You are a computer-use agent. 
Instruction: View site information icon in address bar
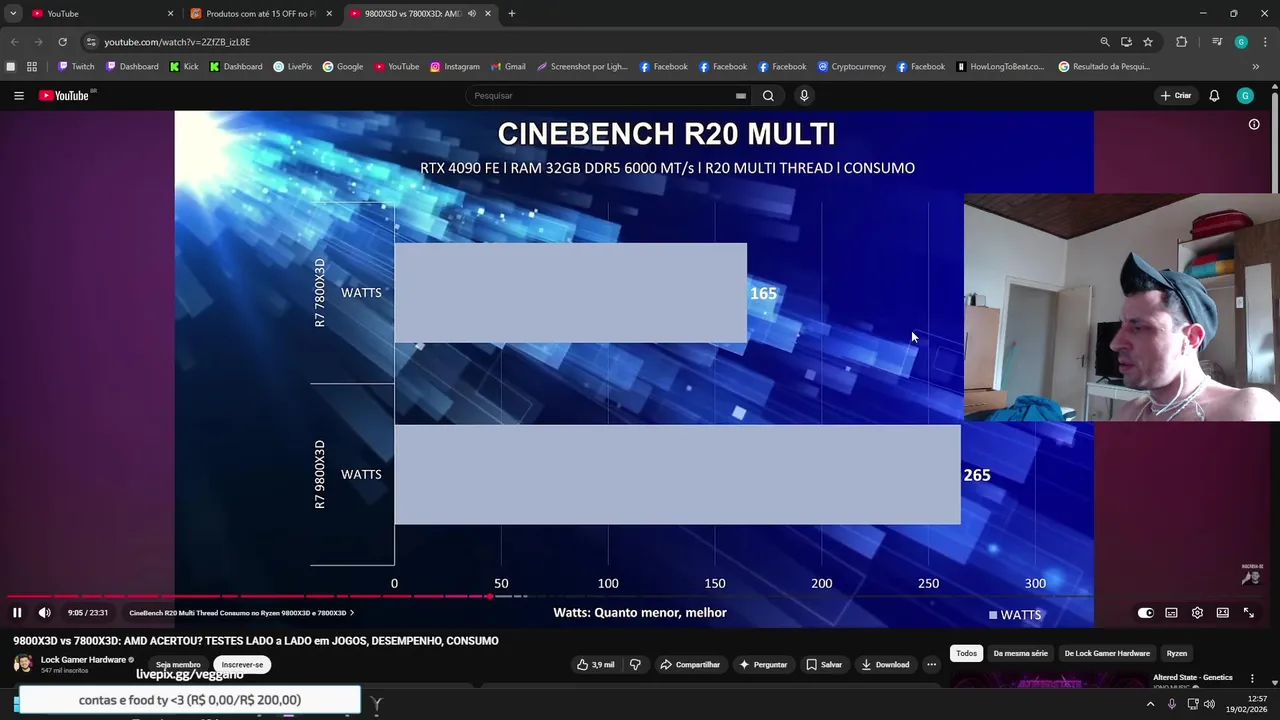click(x=91, y=42)
